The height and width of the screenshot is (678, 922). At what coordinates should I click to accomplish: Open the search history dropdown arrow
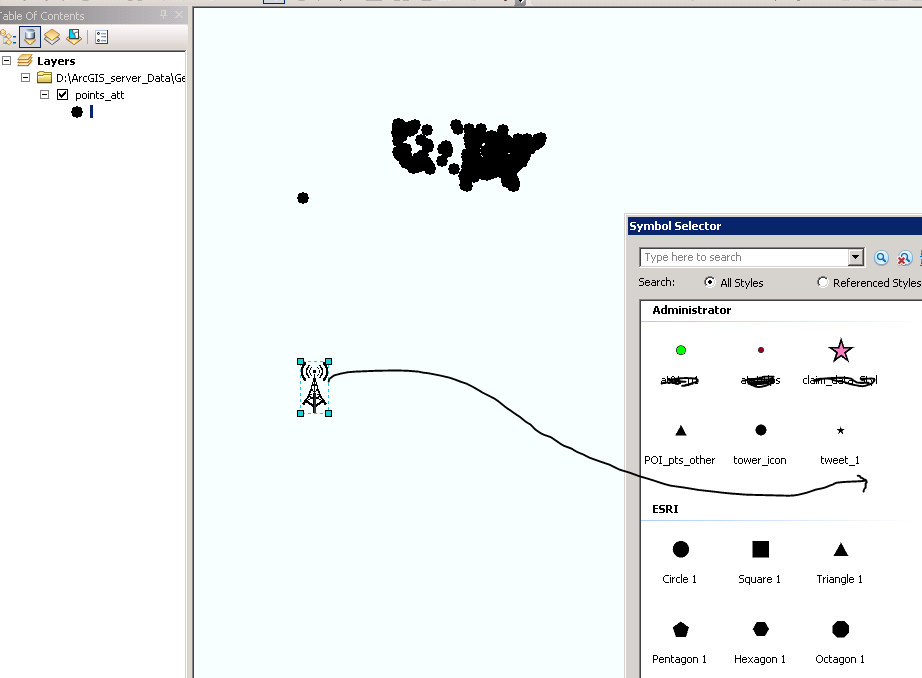point(857,257)
